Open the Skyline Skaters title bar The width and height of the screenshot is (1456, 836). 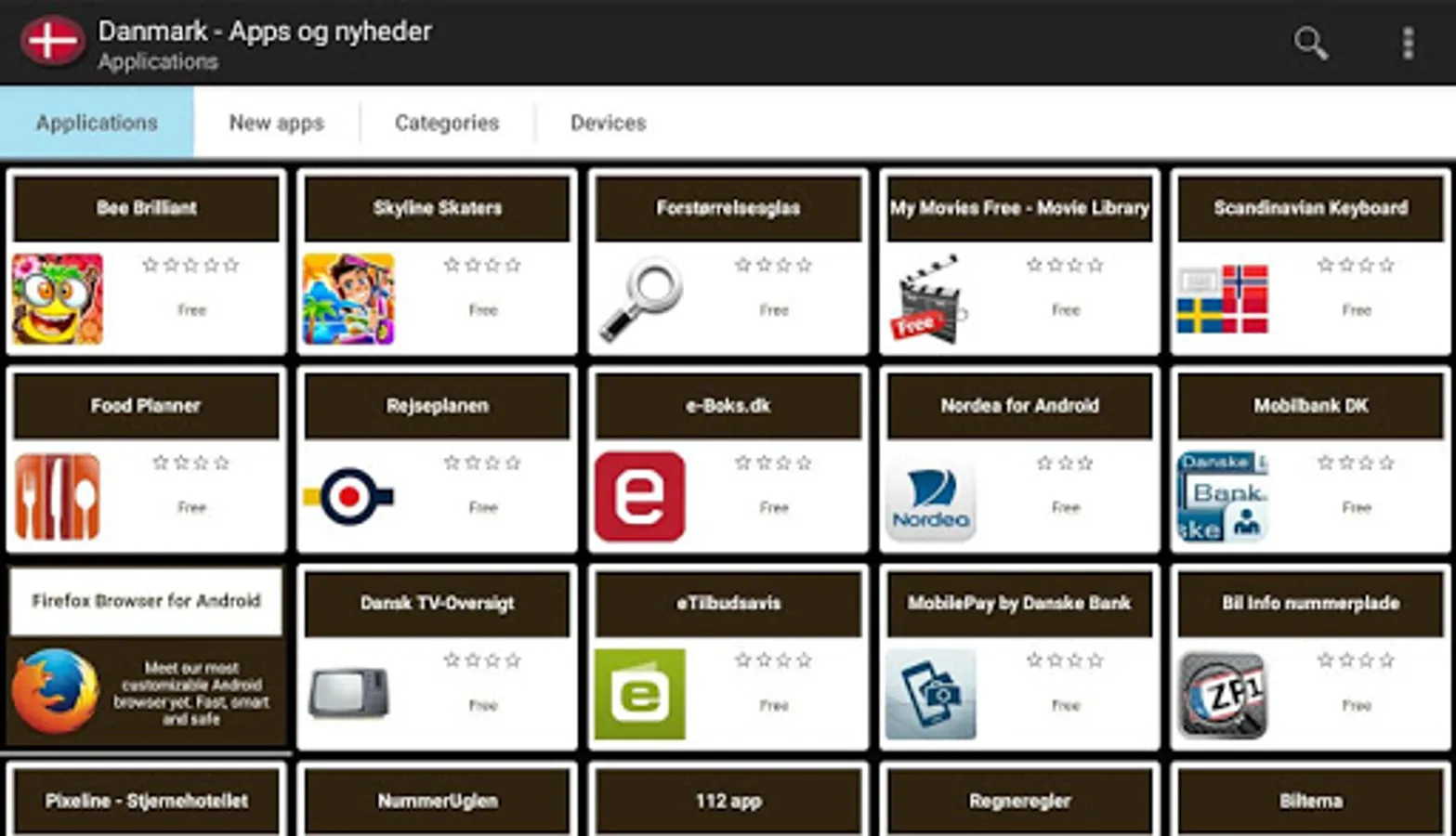[437, 208]
